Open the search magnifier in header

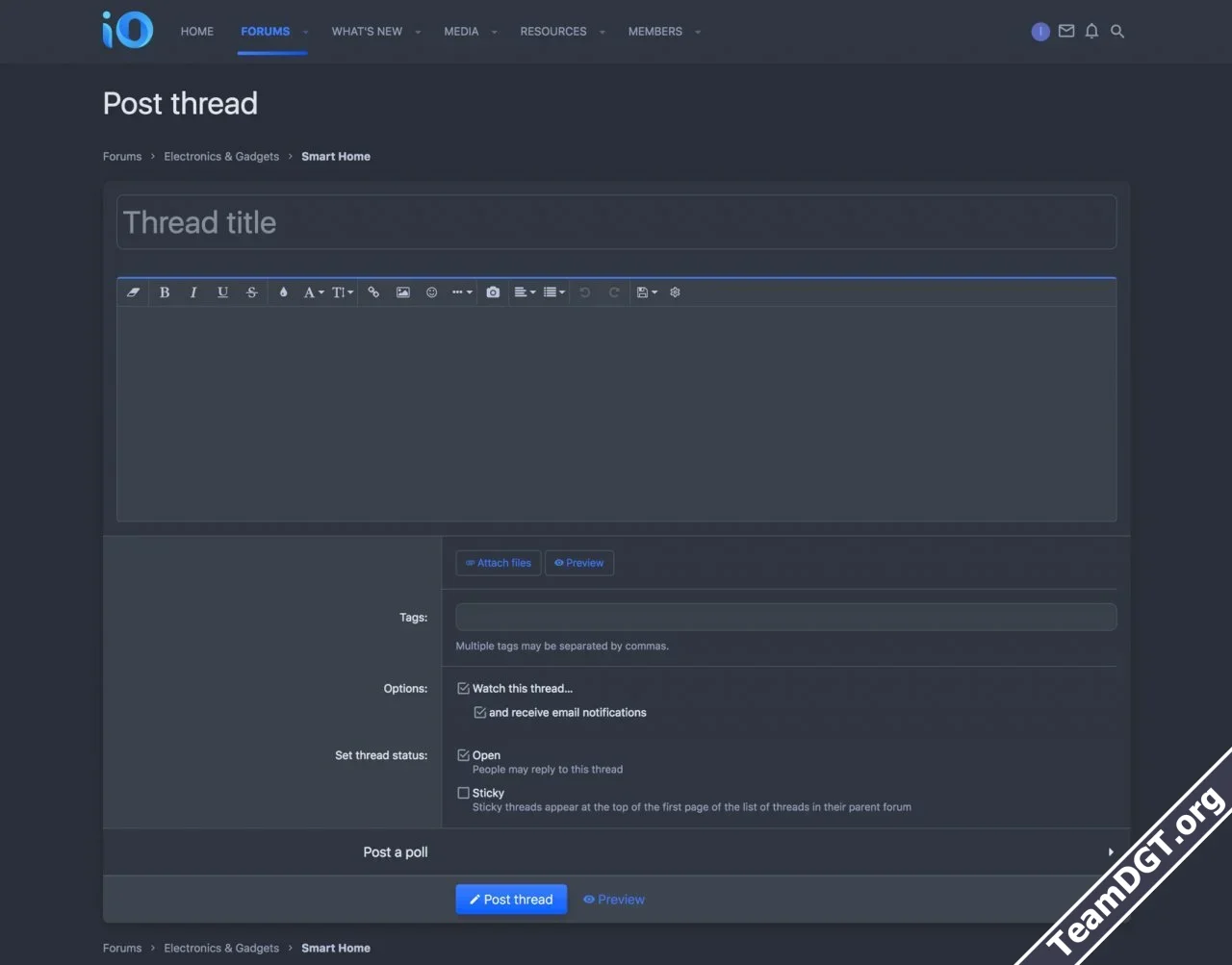(1117, 32)
